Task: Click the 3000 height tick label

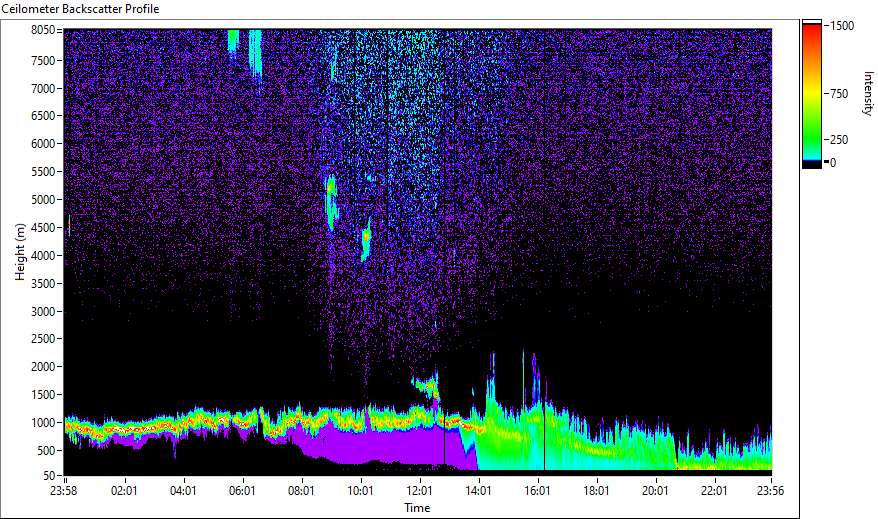Action: pyautogui.click(x=43, y=312)
